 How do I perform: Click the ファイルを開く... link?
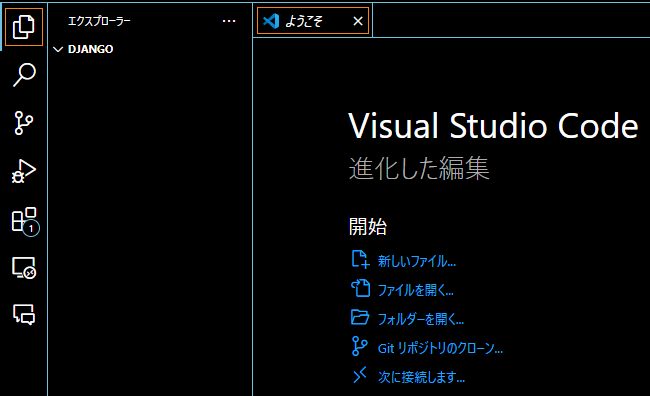415,290
